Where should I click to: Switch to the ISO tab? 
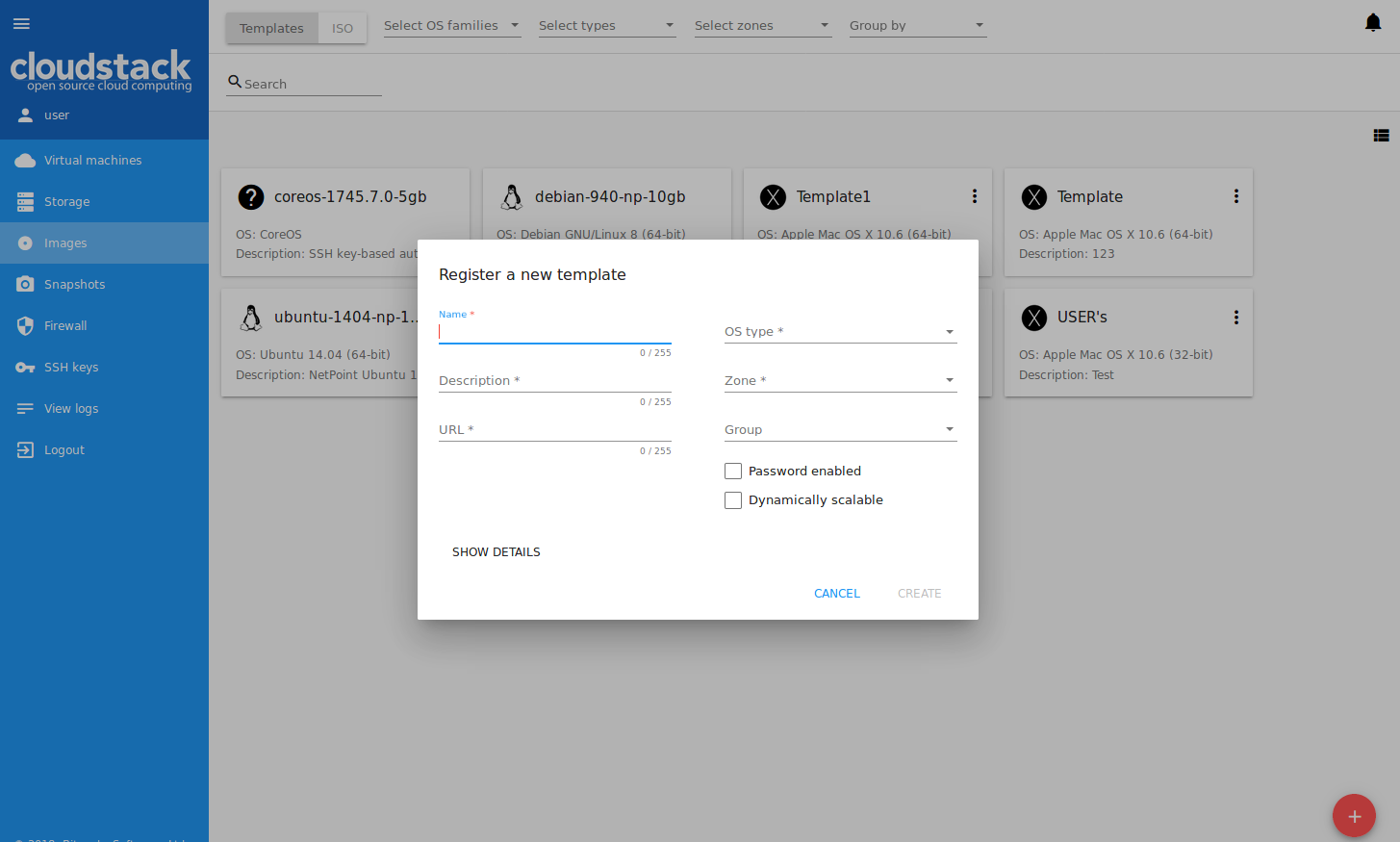pos(343,28)
